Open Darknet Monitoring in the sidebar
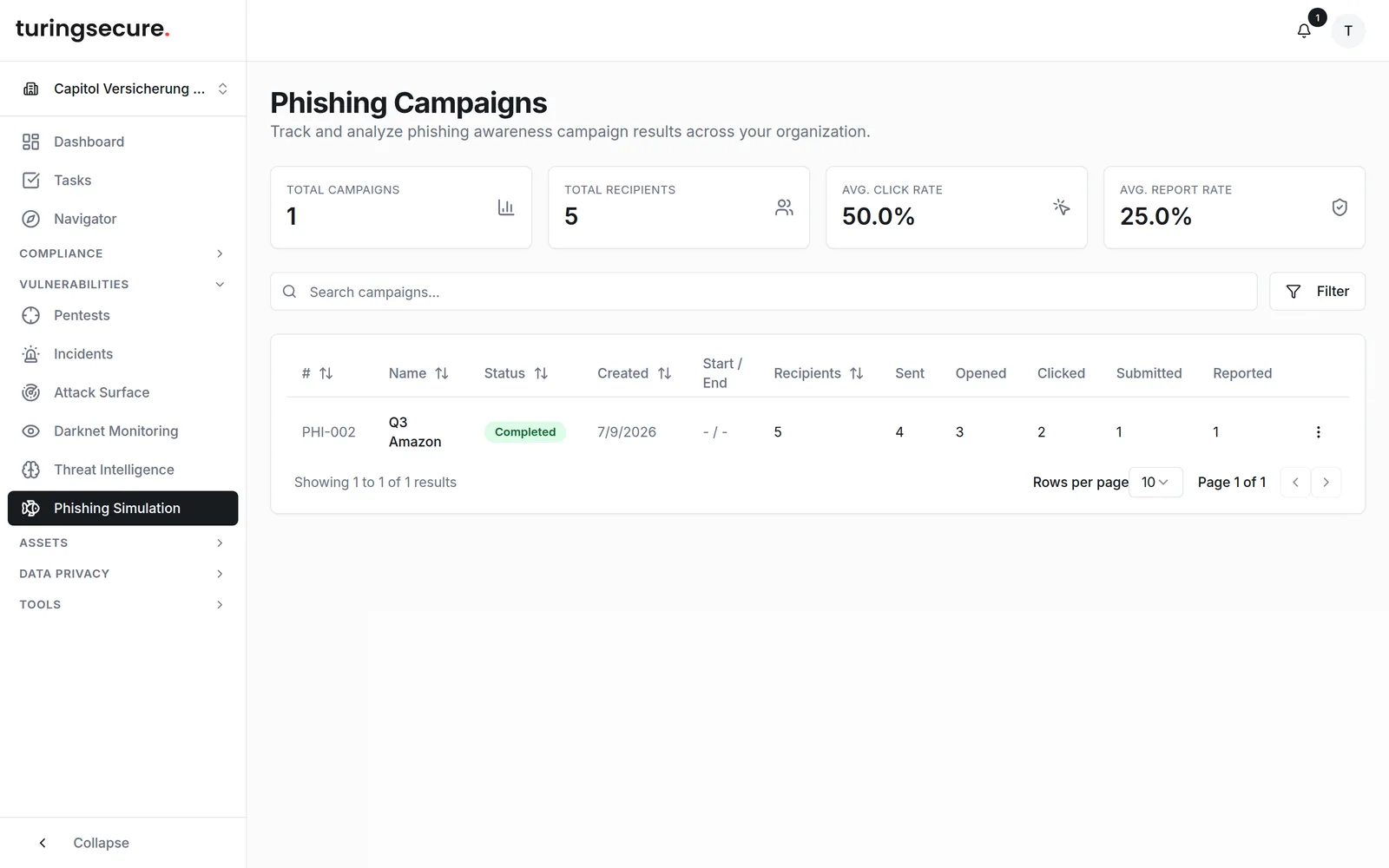 click(123, 431)
